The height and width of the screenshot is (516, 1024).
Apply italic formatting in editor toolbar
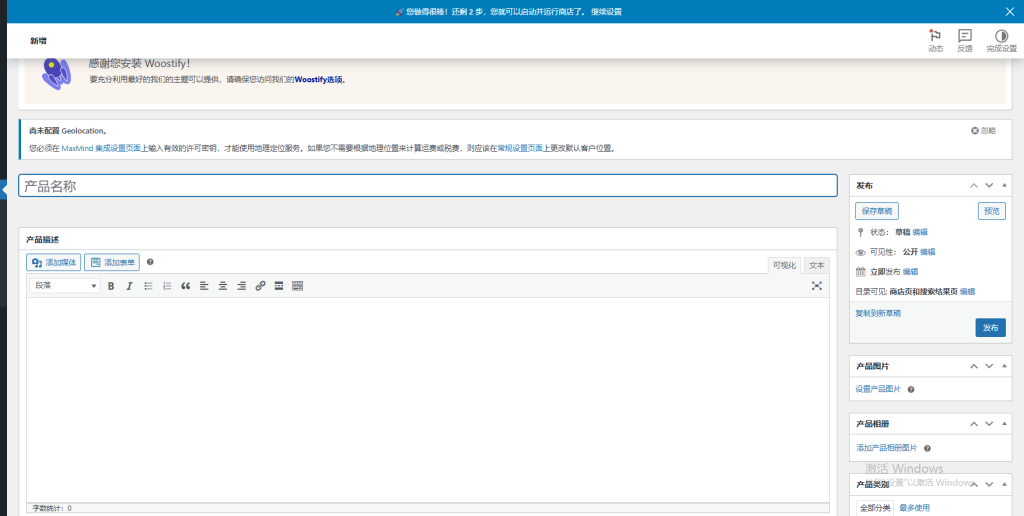pyautogui.click(x=129, y=286)
